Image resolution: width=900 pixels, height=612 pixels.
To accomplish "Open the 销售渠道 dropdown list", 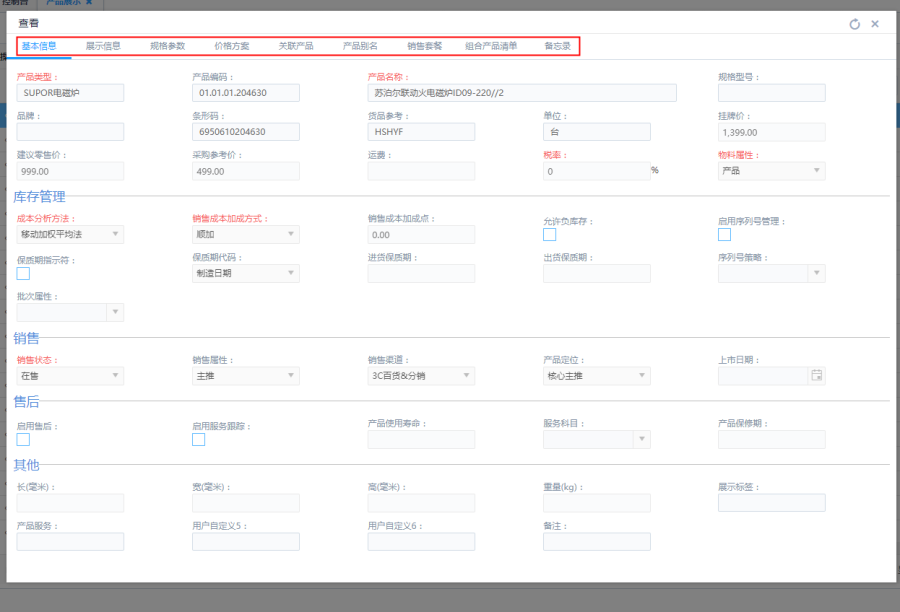I will tap(421, 376).
